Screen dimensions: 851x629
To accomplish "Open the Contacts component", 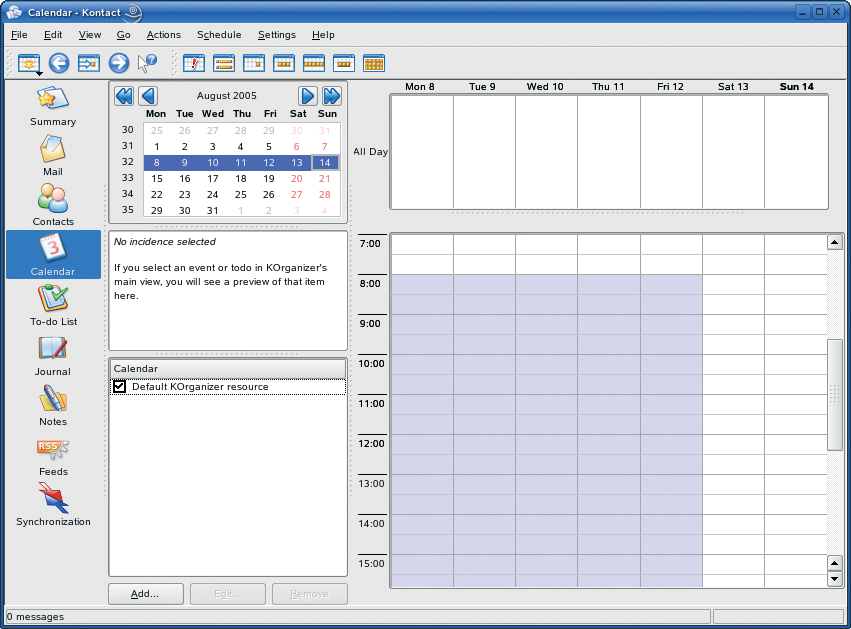I will [53, 205].
